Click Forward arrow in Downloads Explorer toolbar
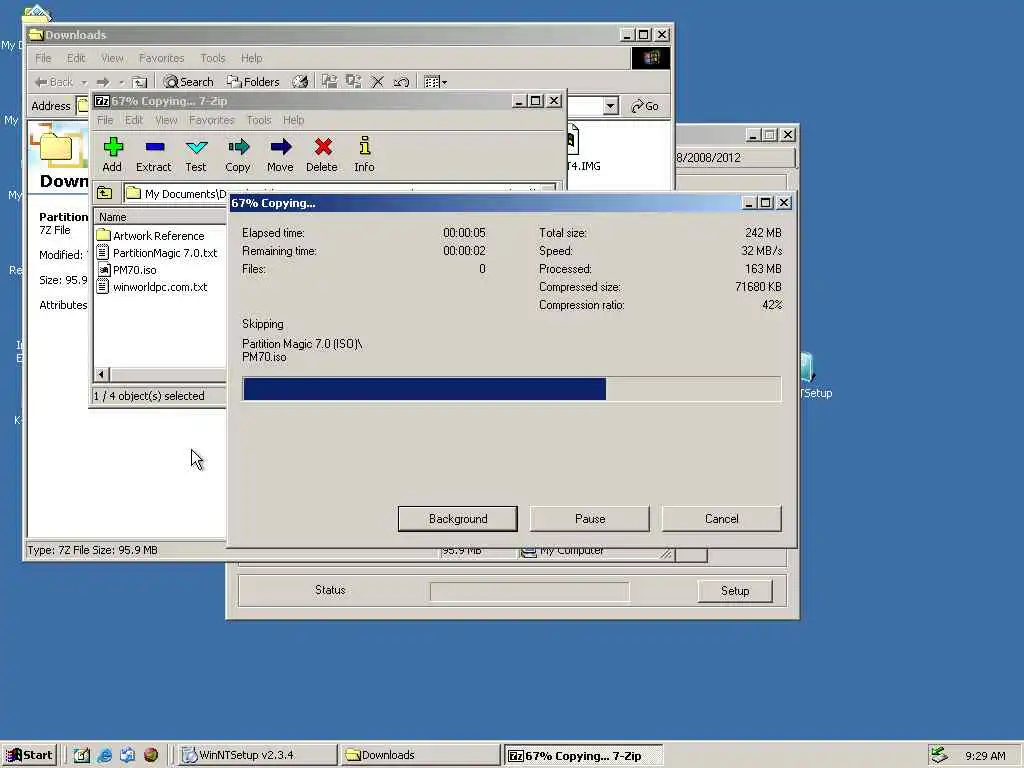Image resolution: width=1024 pixels, height=768 pixels. coord(103,82)
